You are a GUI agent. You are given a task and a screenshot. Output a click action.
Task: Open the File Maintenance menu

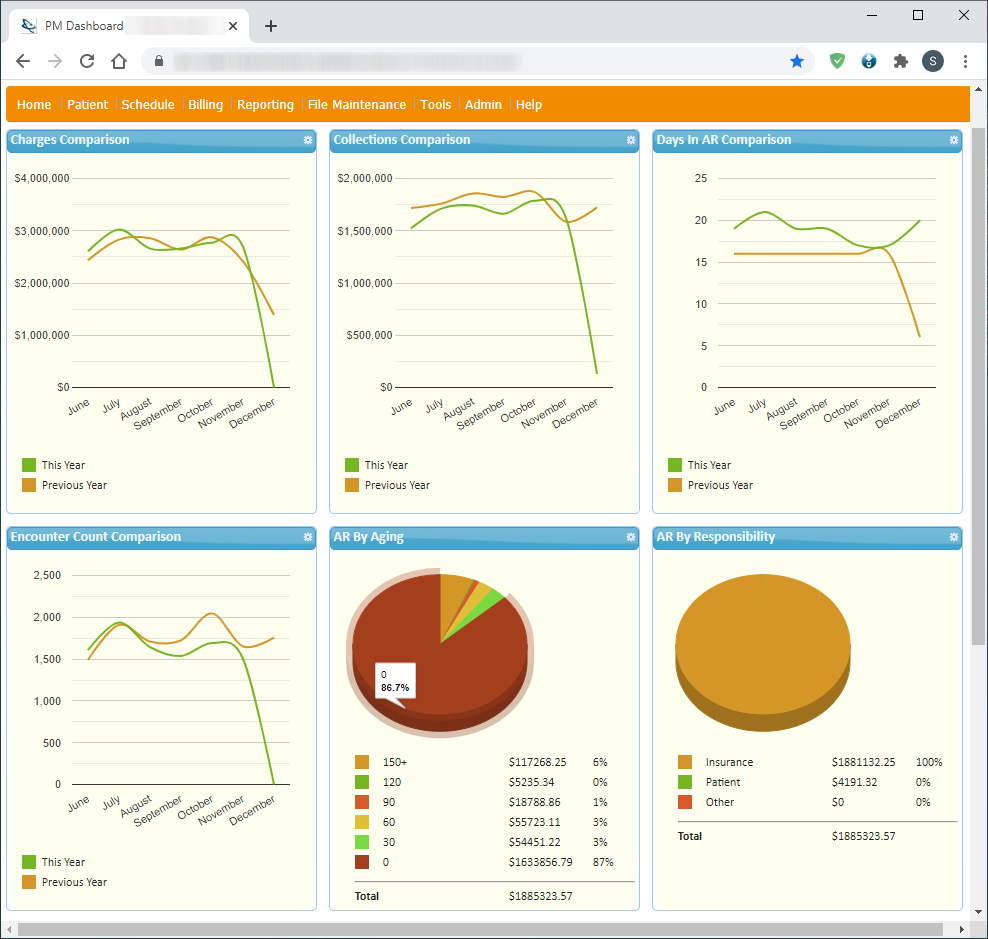coord(356,104)
